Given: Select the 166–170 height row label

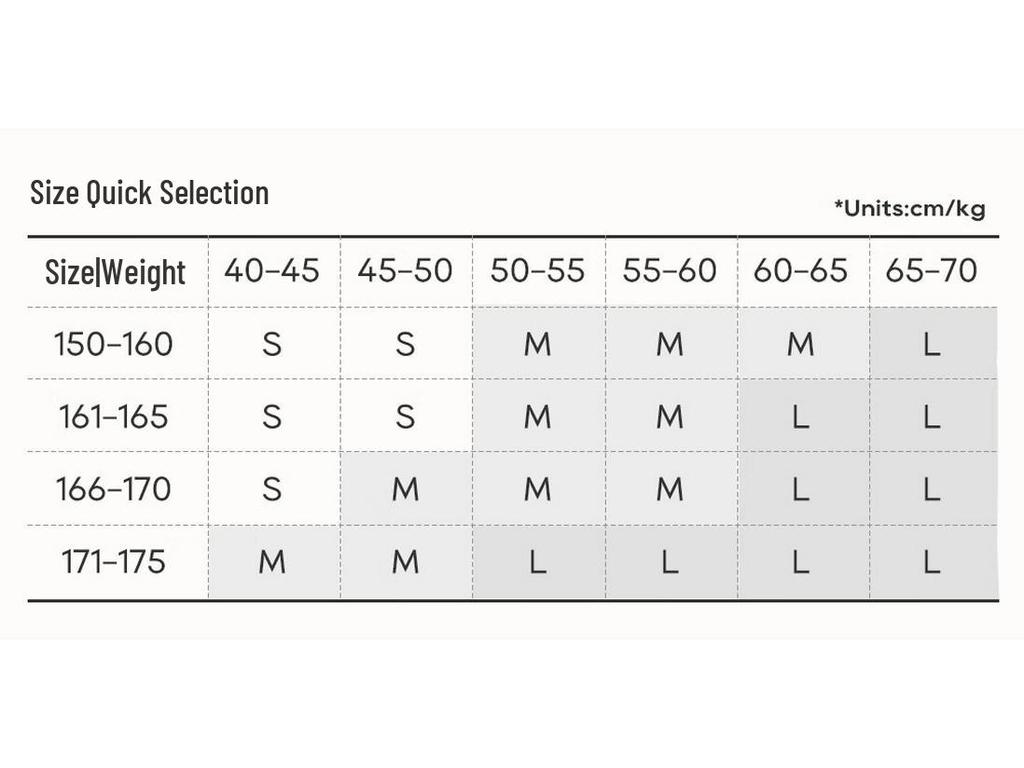Looking at the screenshot, I should [113, 489].
